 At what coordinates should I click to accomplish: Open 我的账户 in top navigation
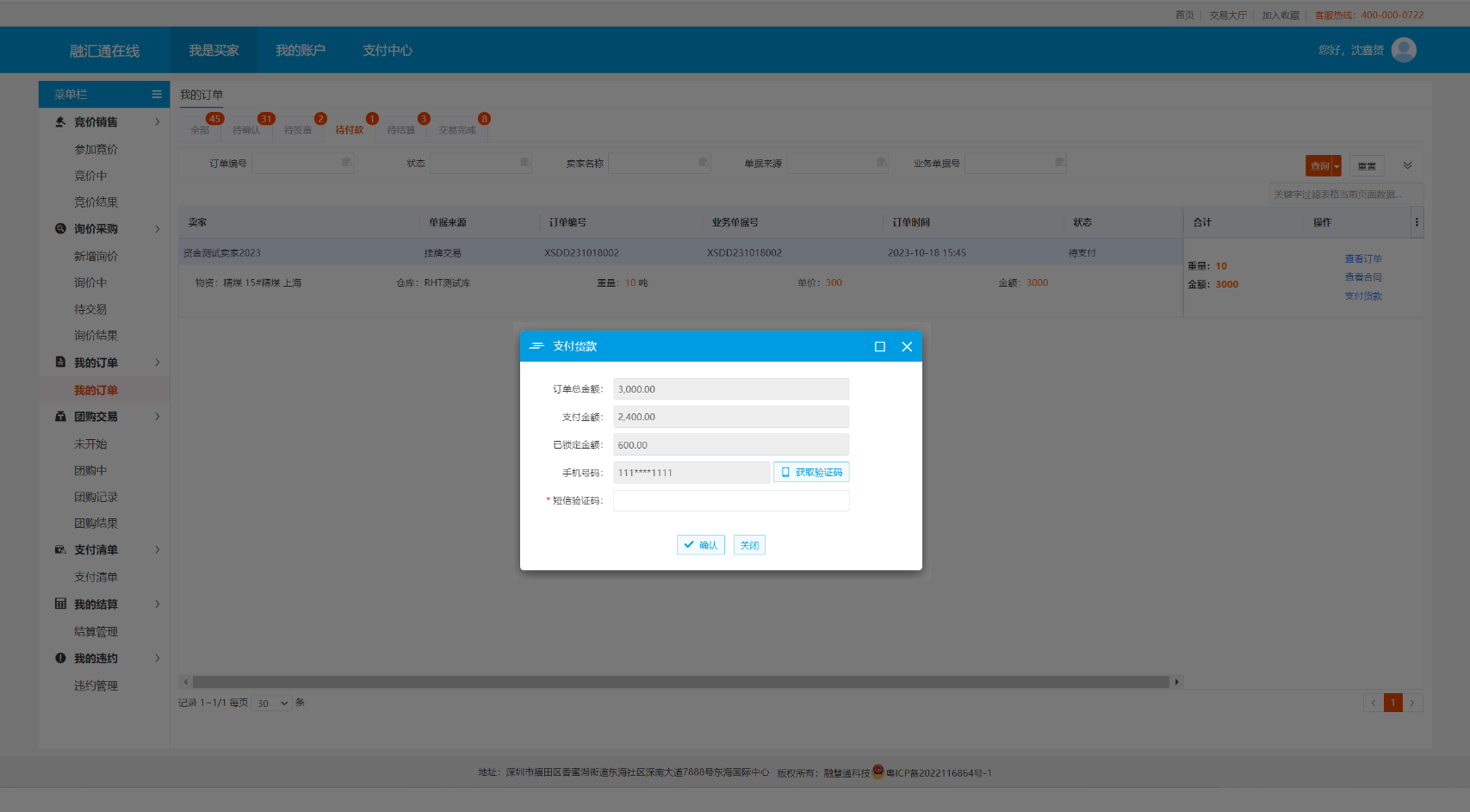point(301,50)
